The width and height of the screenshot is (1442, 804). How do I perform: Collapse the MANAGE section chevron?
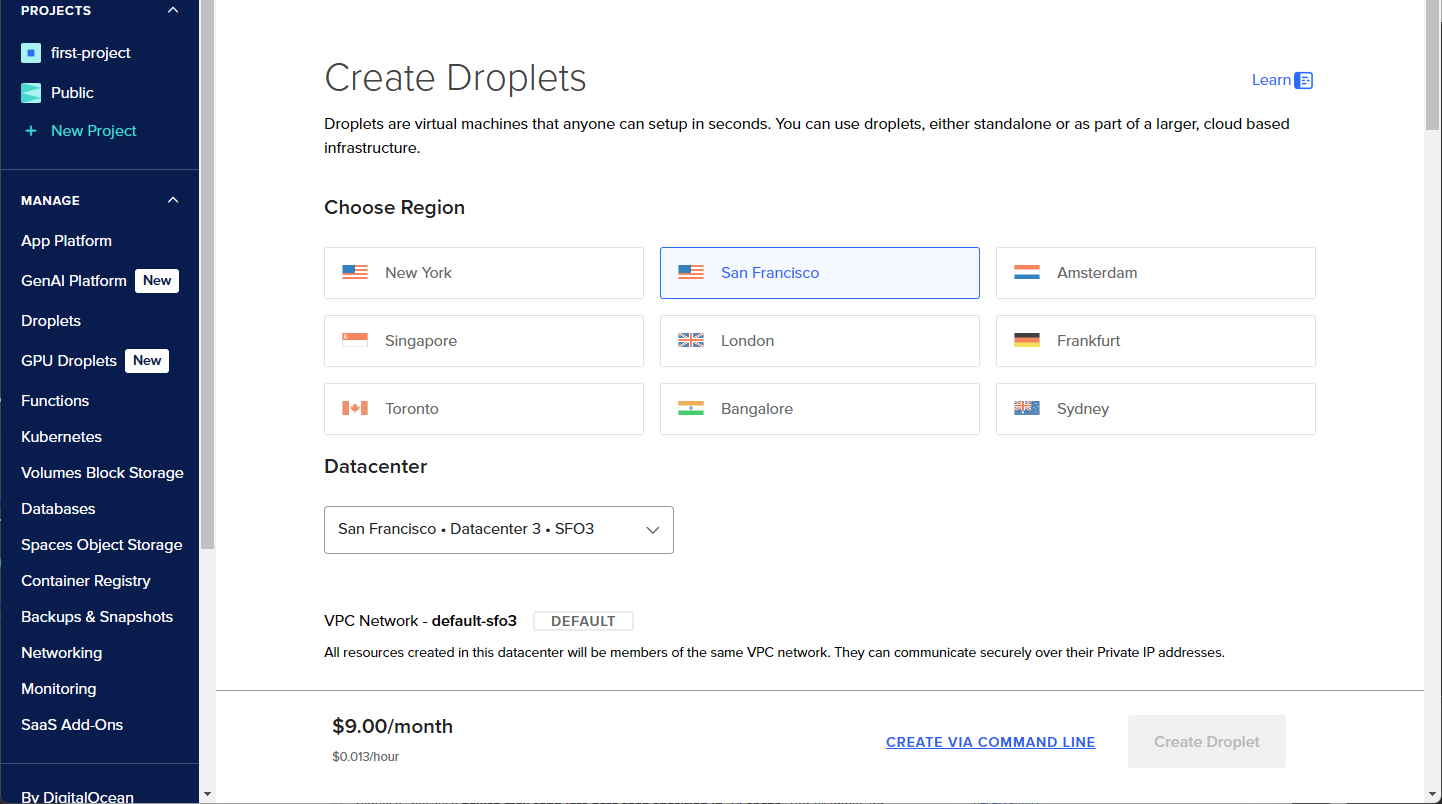tap(173, 200)
